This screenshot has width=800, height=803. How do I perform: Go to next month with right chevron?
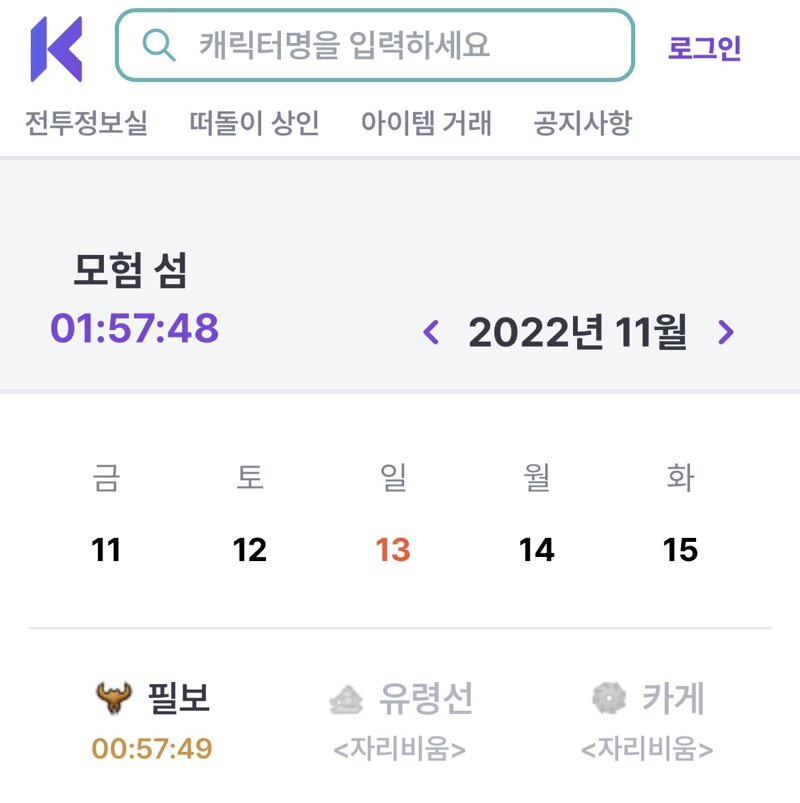[726, 332]
